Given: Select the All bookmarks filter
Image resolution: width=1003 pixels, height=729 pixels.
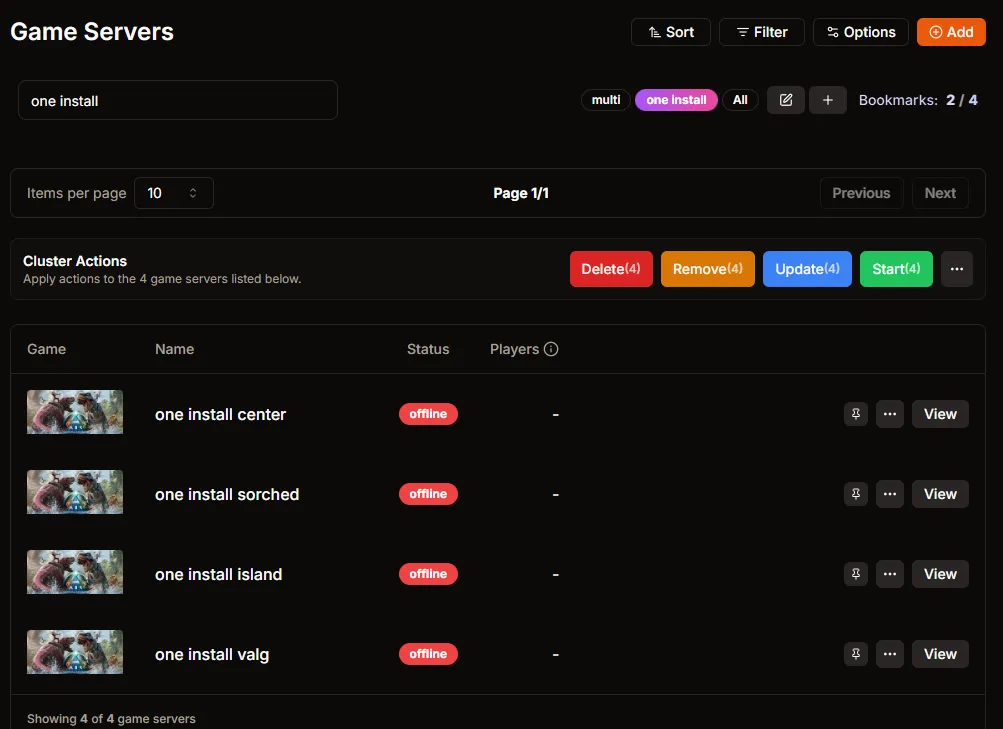Looking at the screenshot, I should [x=740, y=99].
